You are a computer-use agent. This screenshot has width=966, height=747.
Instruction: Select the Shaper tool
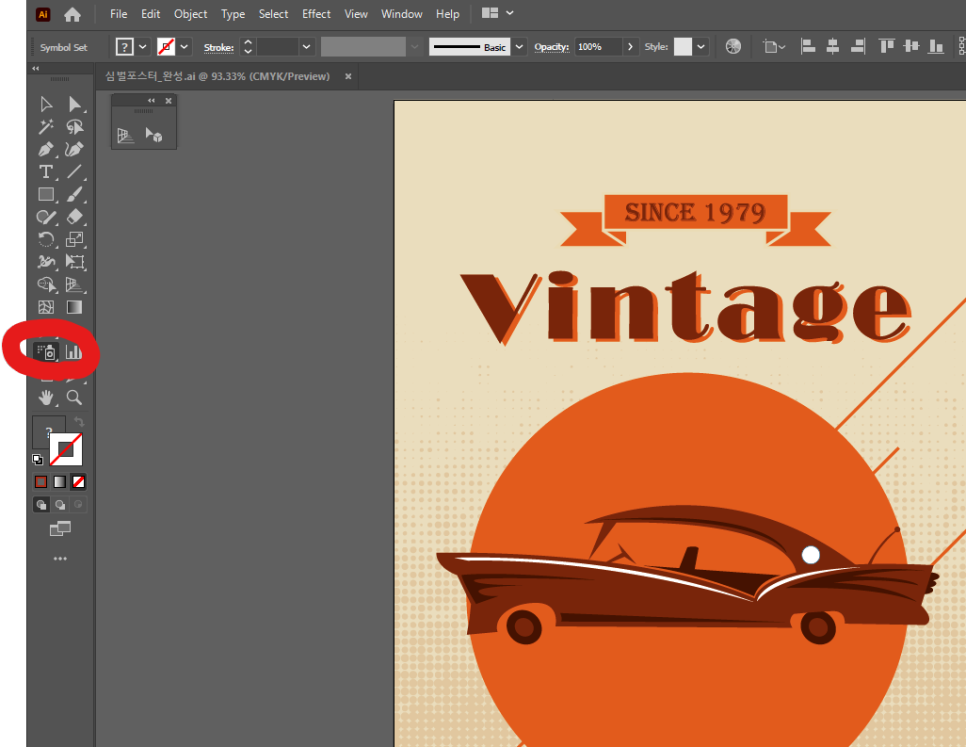click(46, 217)
